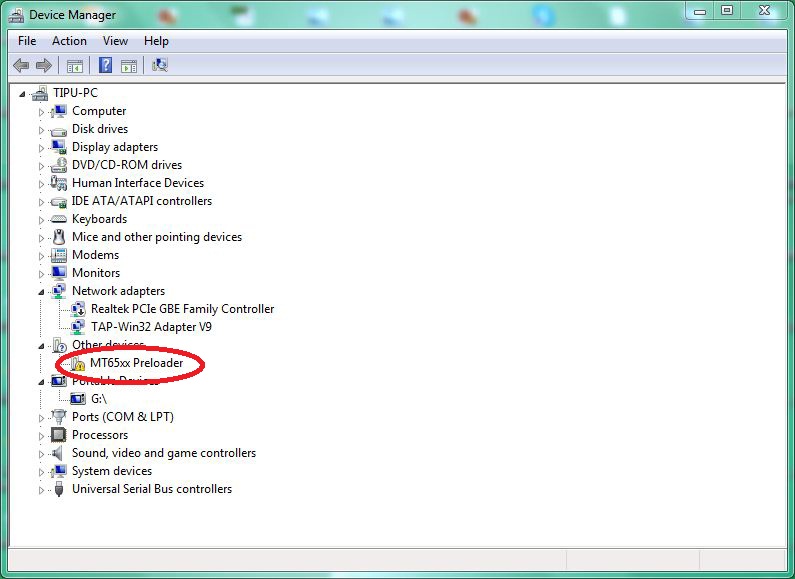Click Show/Hide Action Pane toolbar icon

click(x=129, y=66)
